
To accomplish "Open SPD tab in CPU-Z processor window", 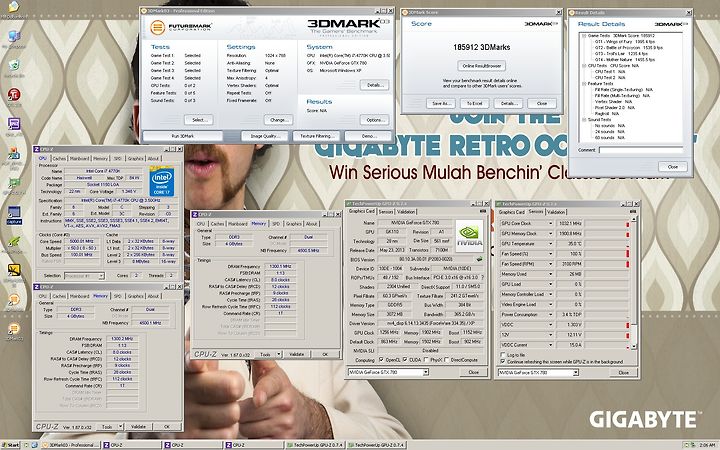I will coord(118,158).
